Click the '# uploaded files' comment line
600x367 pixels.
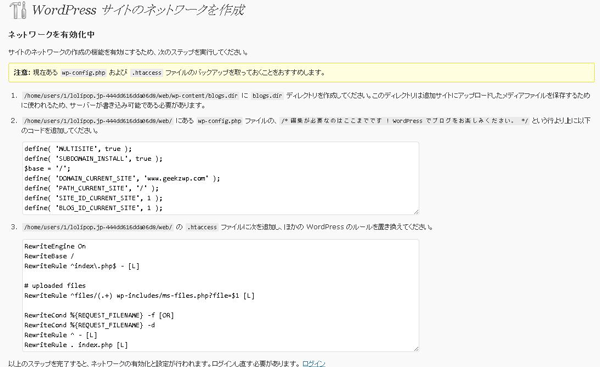point(55,286)
